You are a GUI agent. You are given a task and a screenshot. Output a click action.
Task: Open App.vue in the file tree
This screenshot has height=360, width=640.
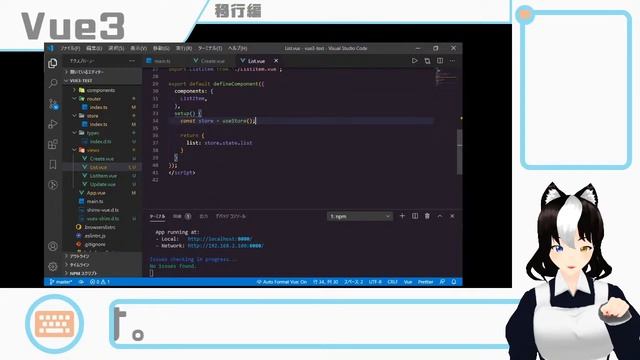click(96, 193)
